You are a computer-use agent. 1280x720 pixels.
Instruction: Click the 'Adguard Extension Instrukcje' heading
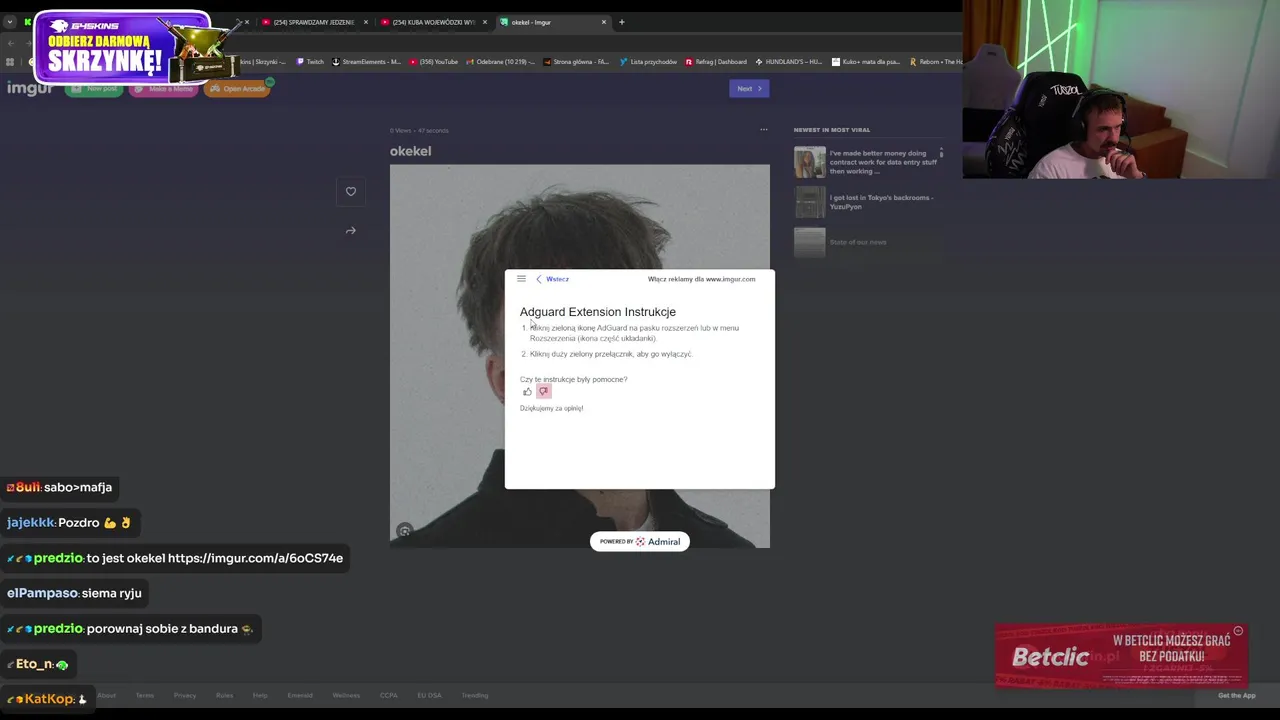(598, 312)
